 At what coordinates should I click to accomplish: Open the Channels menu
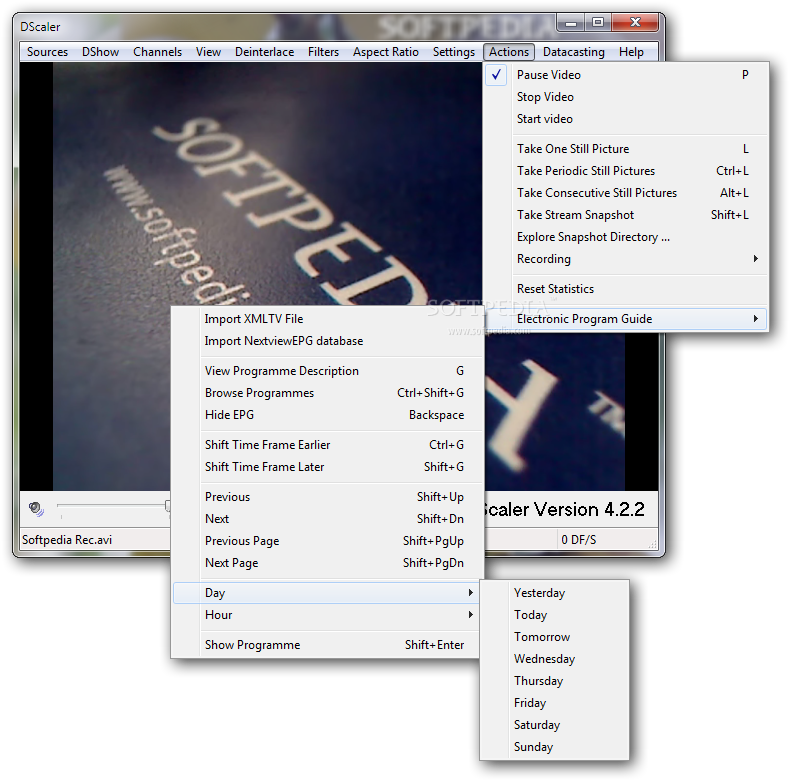click(157, 52)
